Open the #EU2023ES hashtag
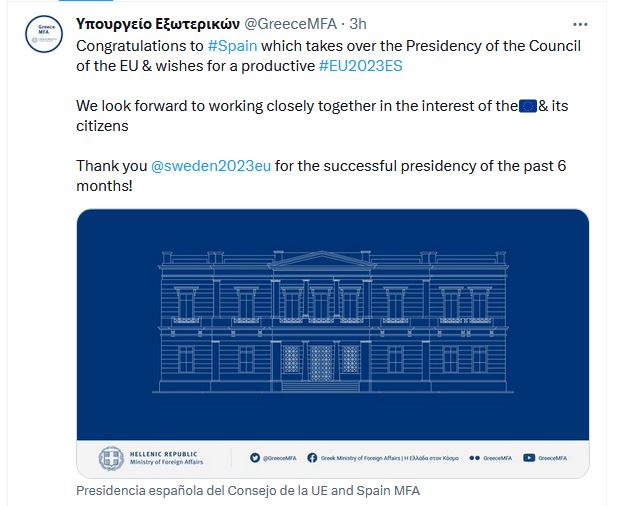Image resolution: width=621 pixels, height=506 pixels. coord(360,66)
